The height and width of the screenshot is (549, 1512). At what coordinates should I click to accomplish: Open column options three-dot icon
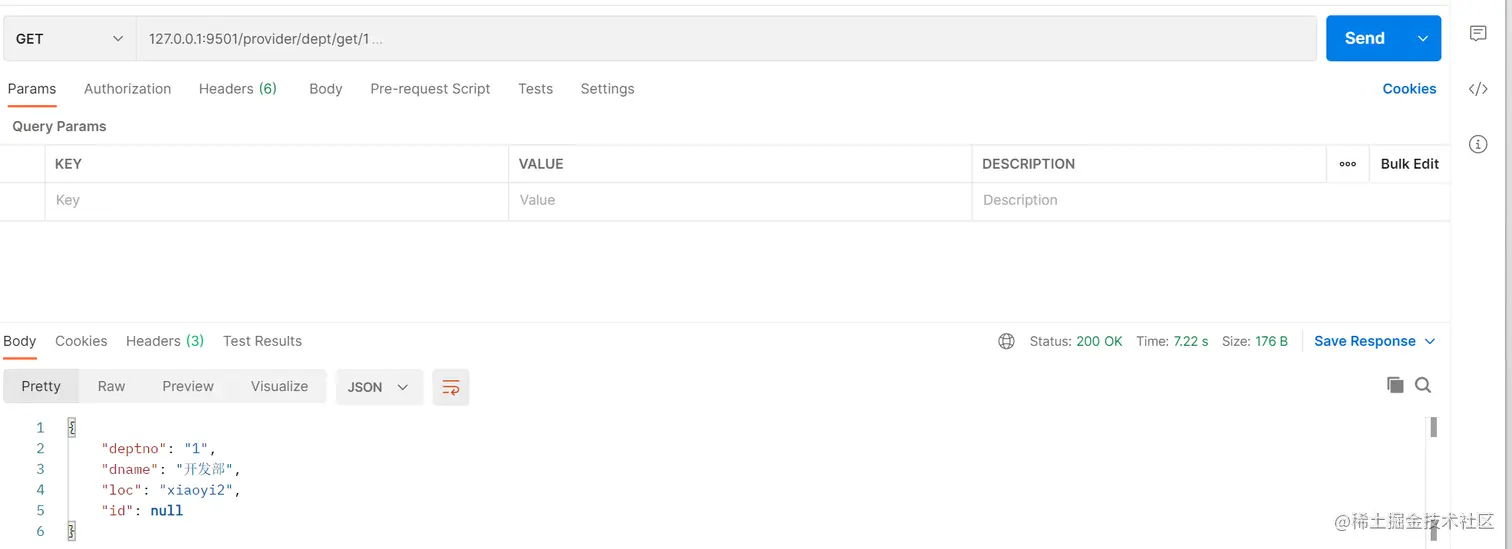pos(1348,164)
